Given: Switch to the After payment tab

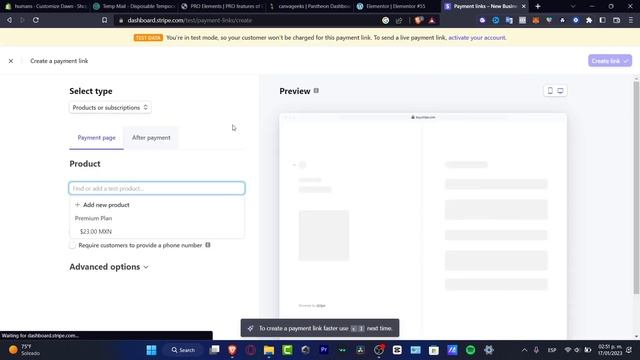Looking at the screenshot, I should coord(151,138).
